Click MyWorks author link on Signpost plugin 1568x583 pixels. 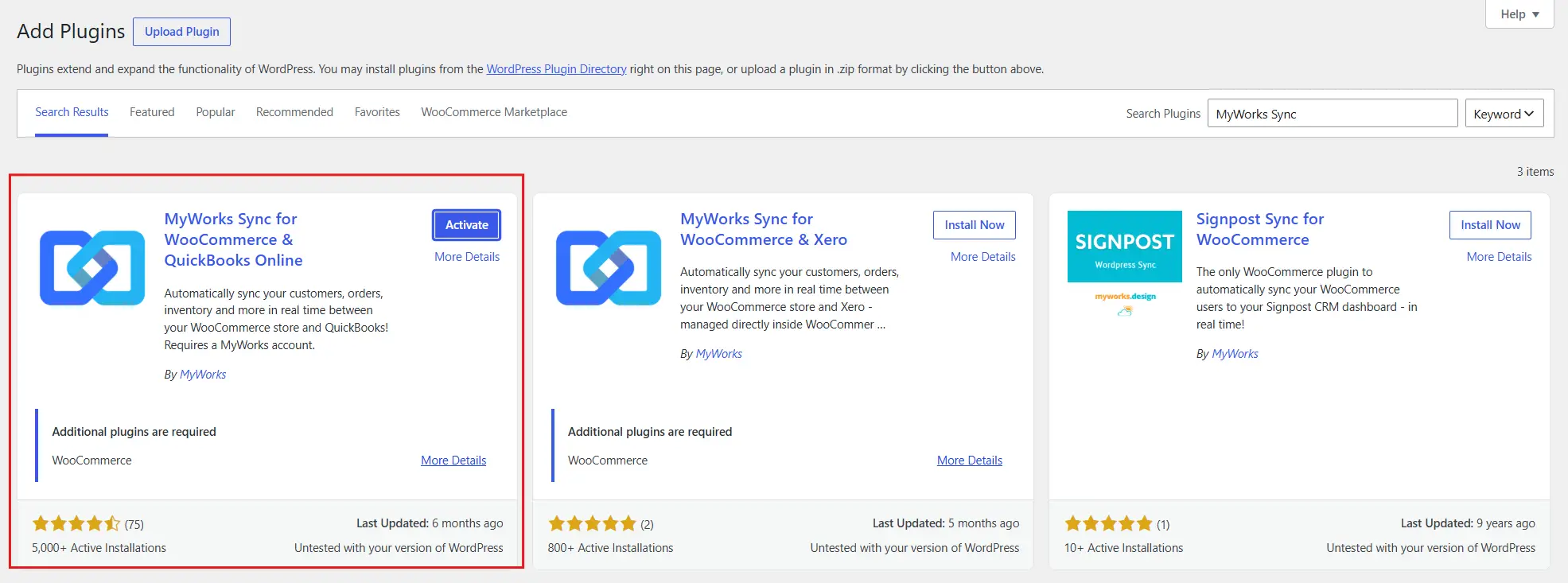tap(1235, 354)
